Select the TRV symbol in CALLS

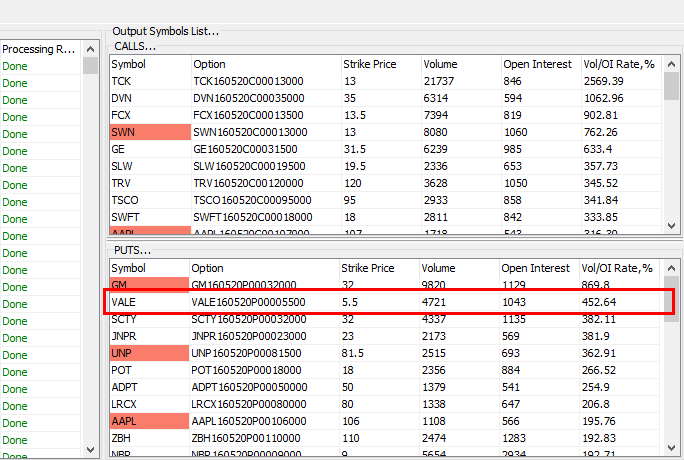121,183
